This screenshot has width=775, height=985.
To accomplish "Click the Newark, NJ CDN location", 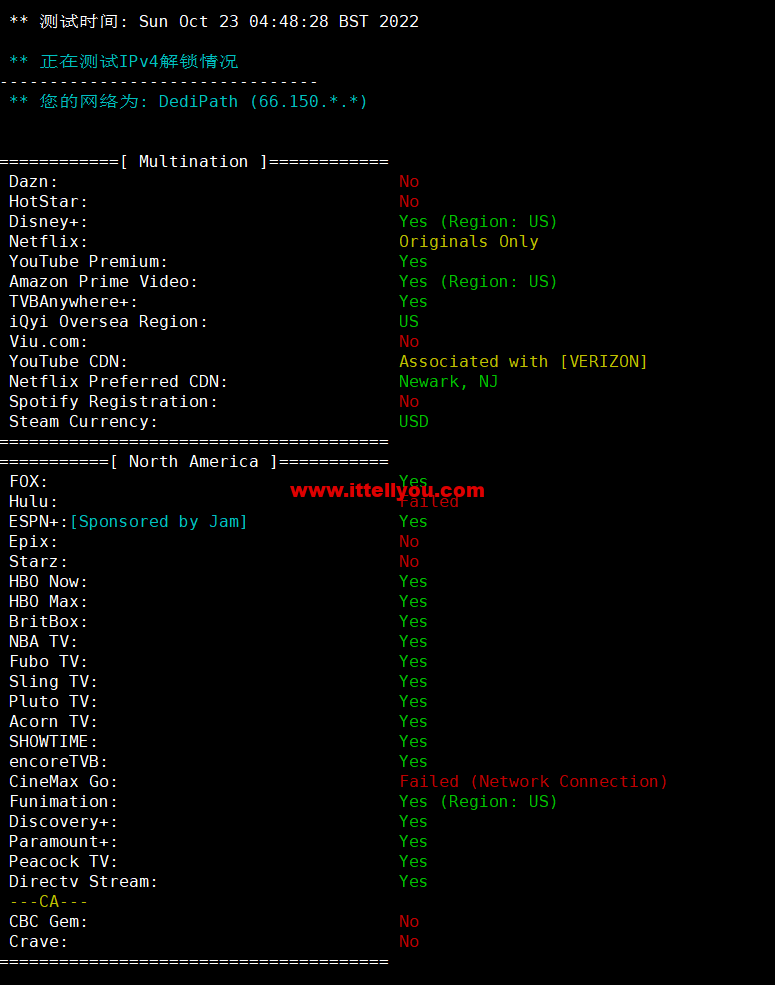I will 448,382.
